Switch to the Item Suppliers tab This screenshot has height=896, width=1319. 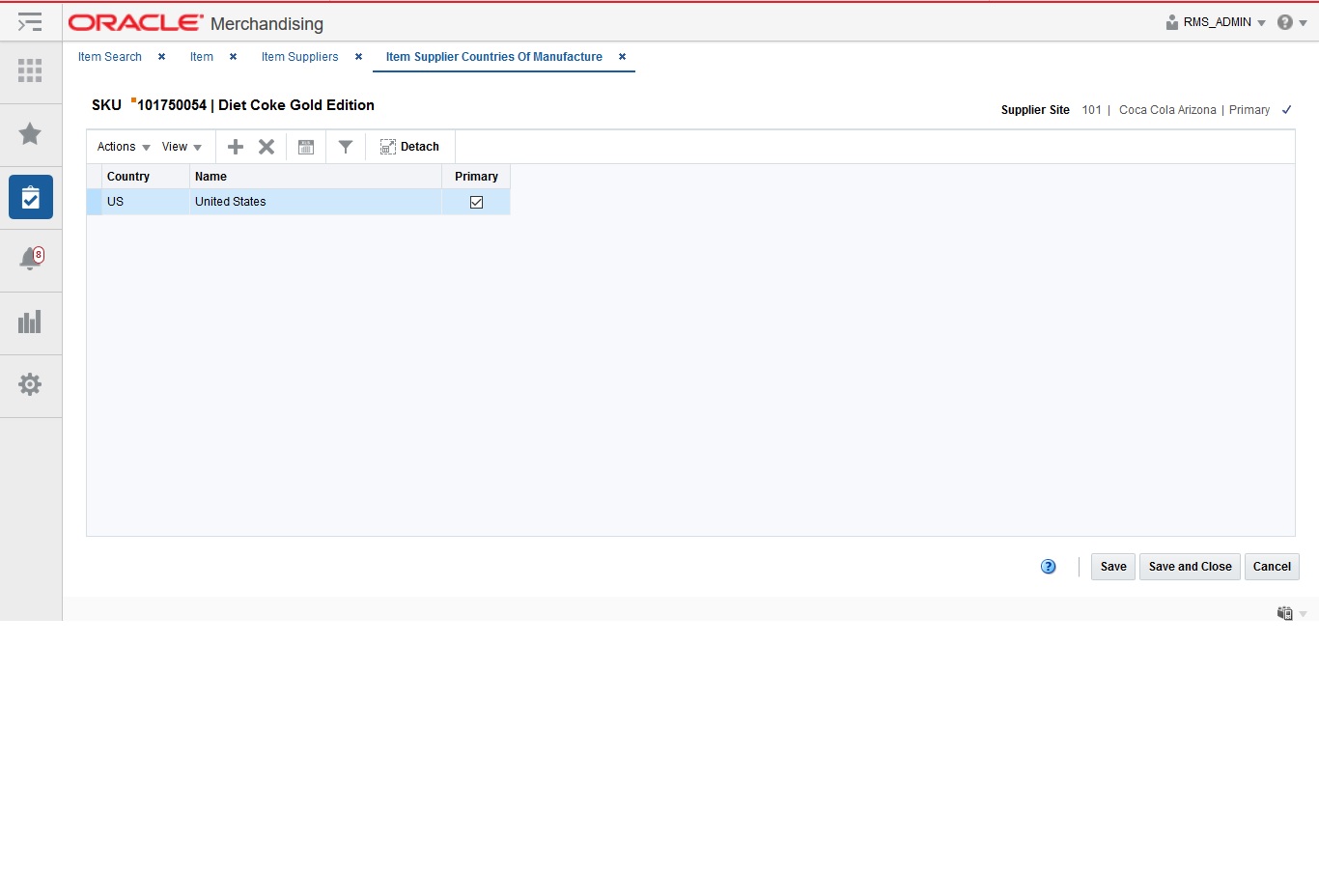[299, 57]
